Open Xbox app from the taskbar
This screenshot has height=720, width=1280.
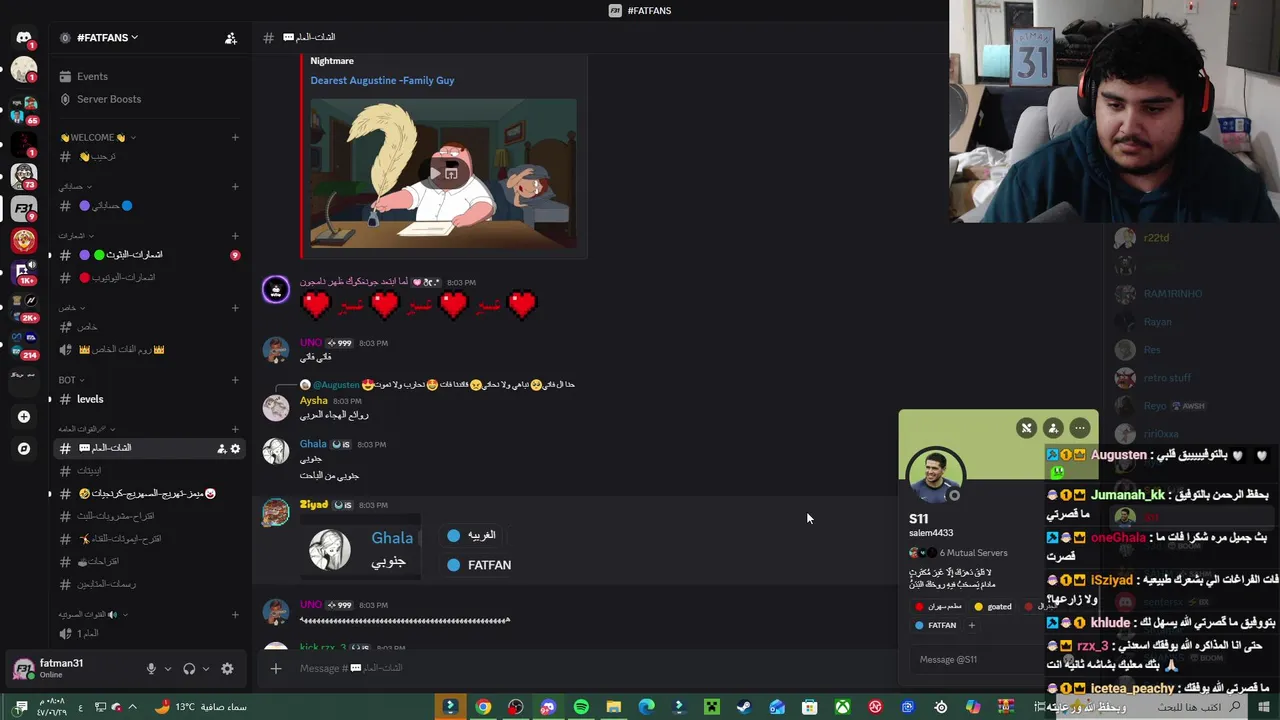point(842,707)
